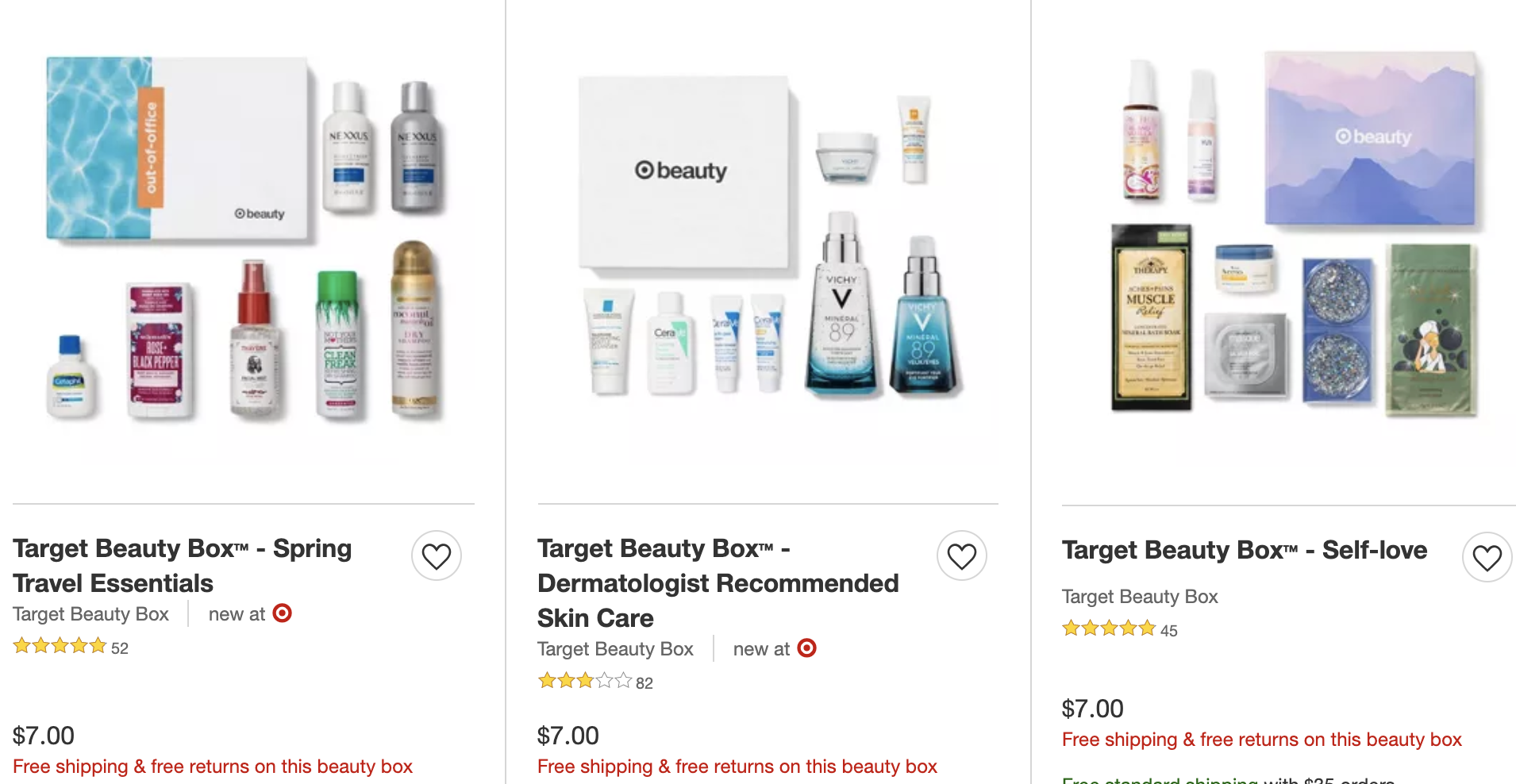Screen dimensions: 1516x784
Task: Open star rating for Self-love beauty box
Action: click(x=1109, y=628)
